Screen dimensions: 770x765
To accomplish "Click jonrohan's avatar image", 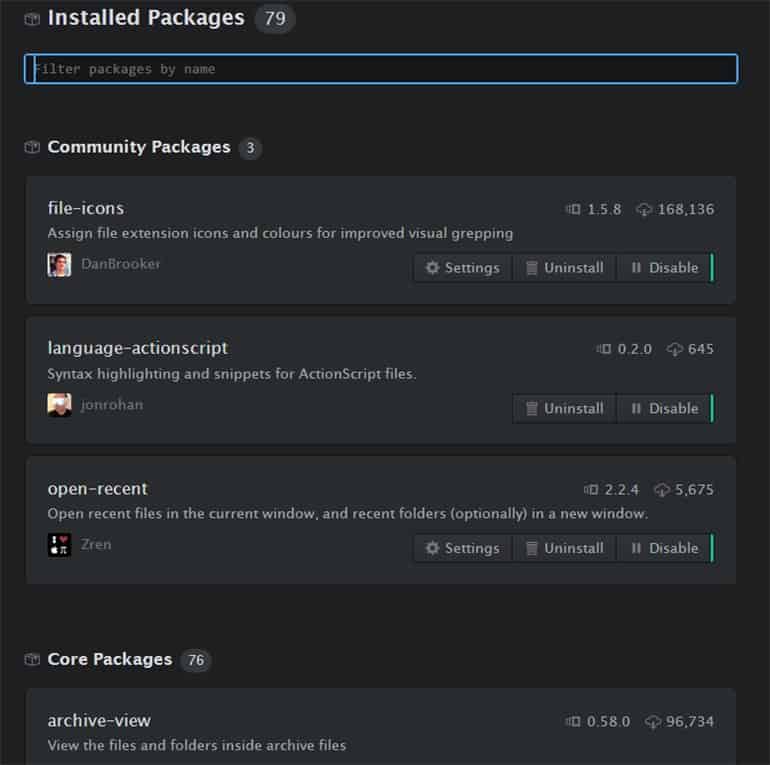I will point(59,405).
